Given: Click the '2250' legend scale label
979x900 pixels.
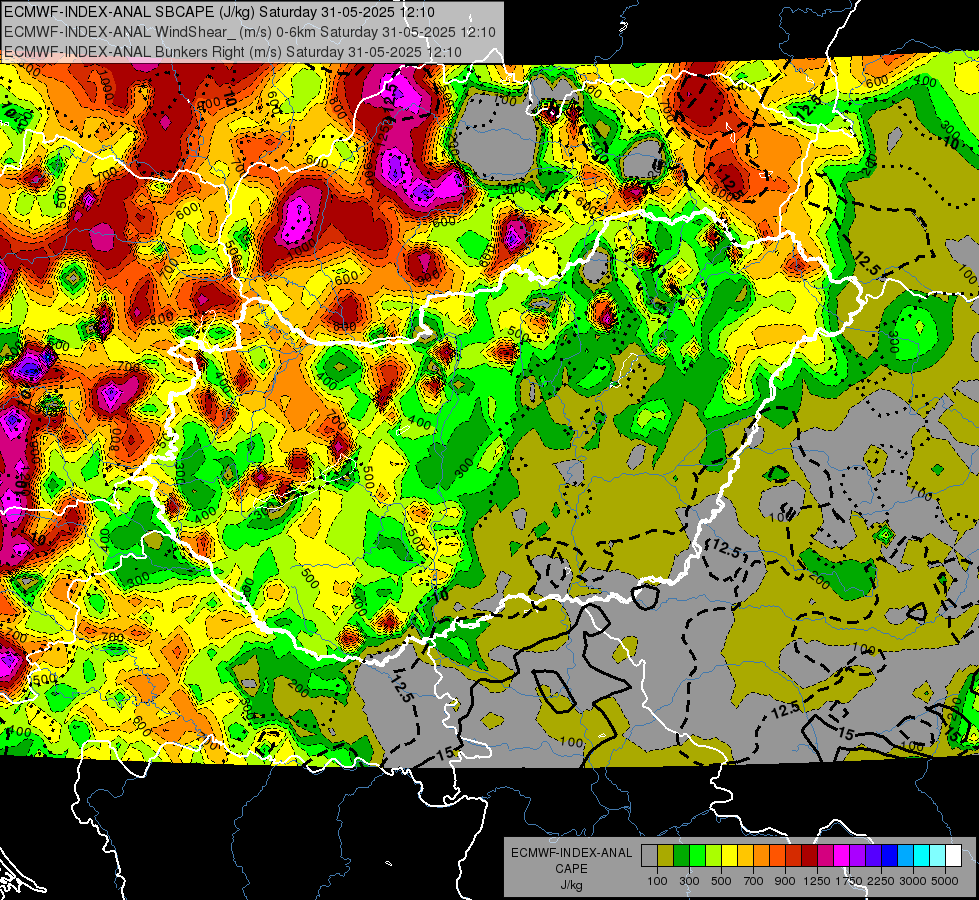Looking at the screenshot, I should click(881, 881).
